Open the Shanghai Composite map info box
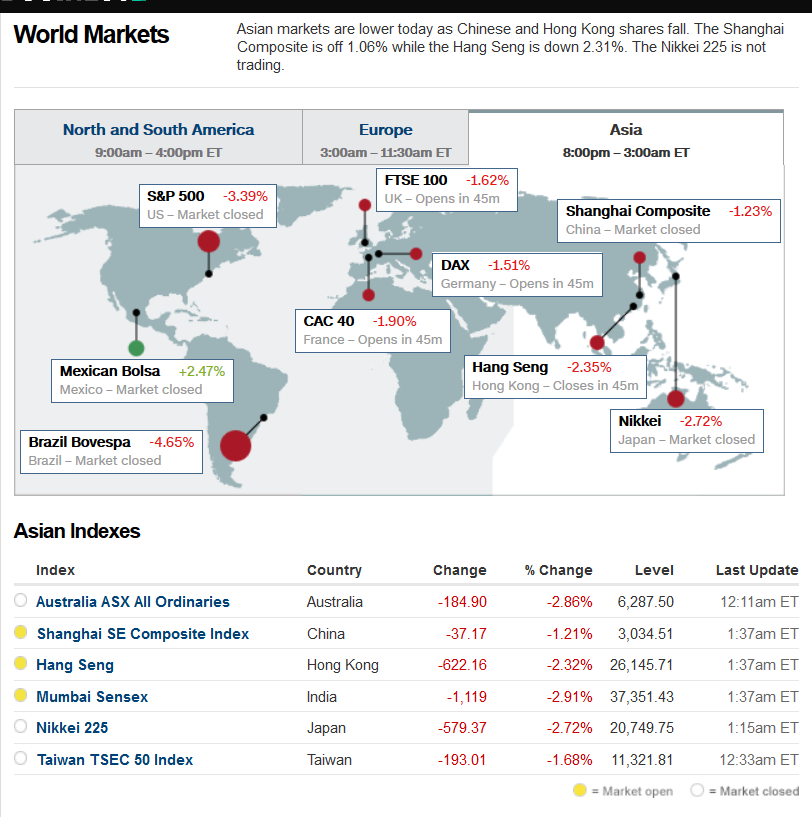The height and width of the screenshot is (817, 812). click(669, 220)
